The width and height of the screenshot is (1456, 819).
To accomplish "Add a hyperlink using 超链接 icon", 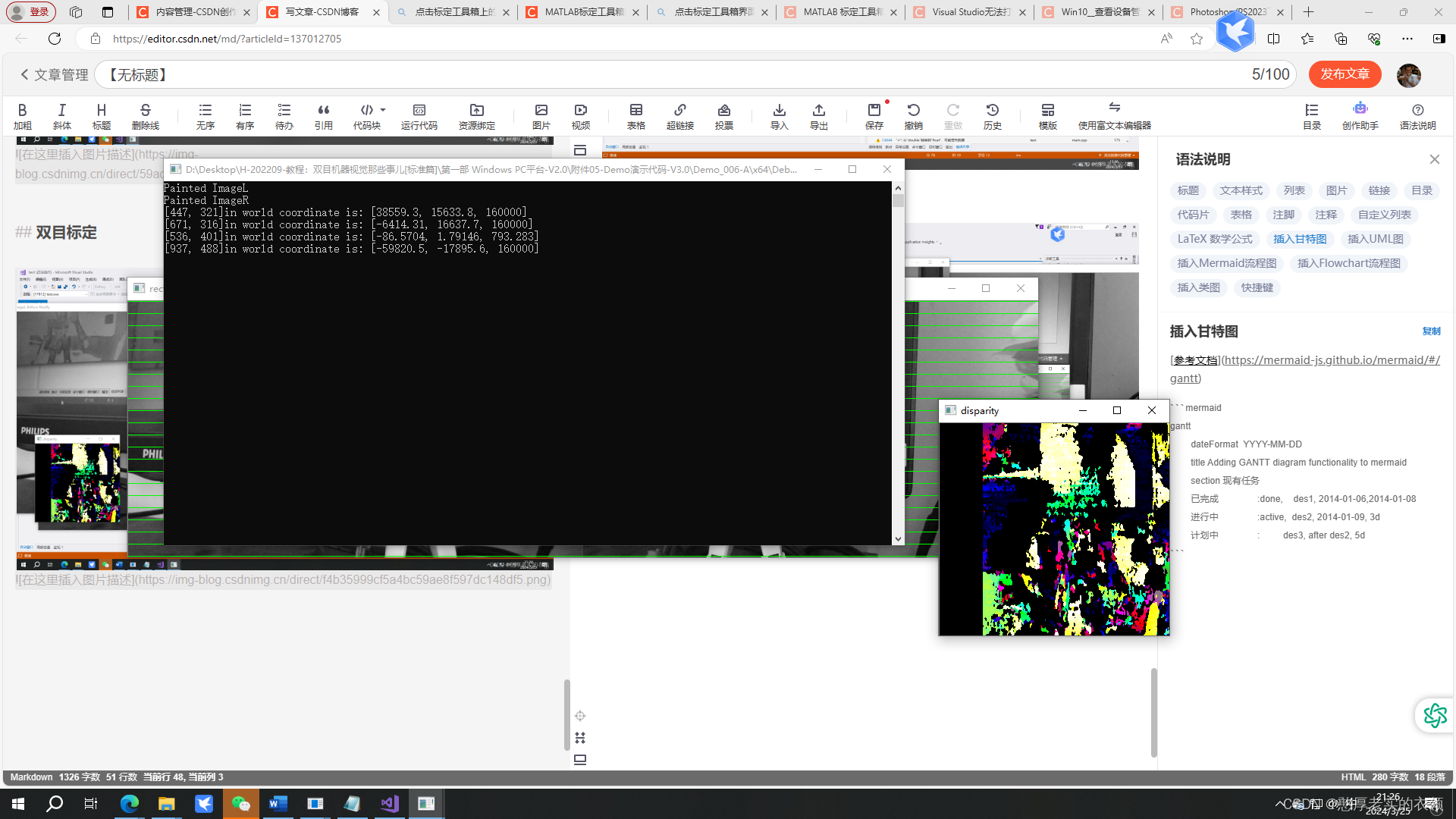I will tap(679, 115).
